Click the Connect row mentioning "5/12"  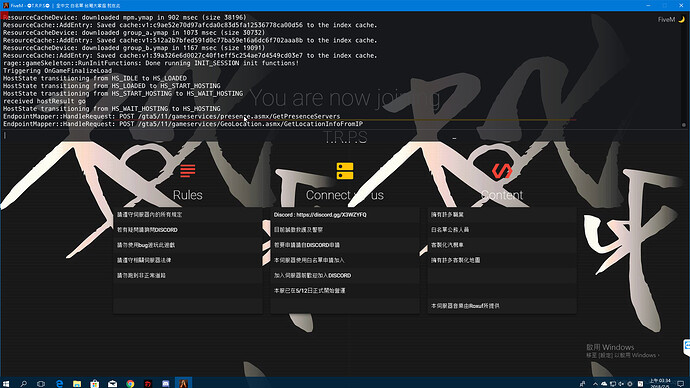345,291
